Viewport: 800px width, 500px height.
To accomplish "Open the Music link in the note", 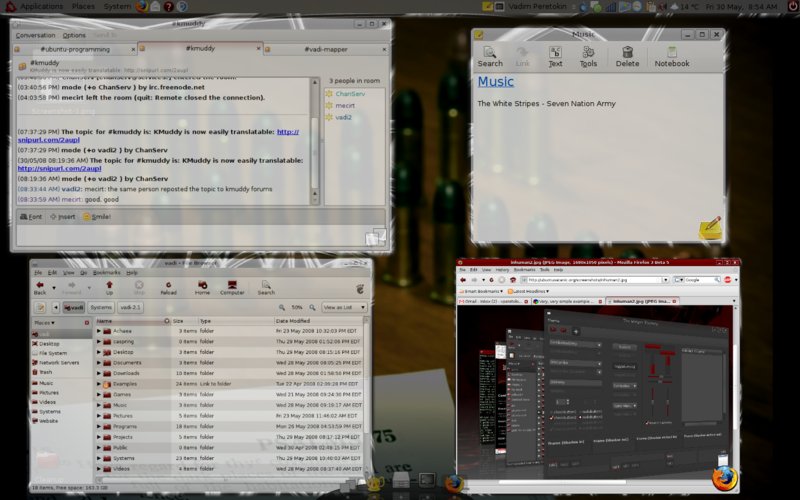I will [x=495, y=81].
